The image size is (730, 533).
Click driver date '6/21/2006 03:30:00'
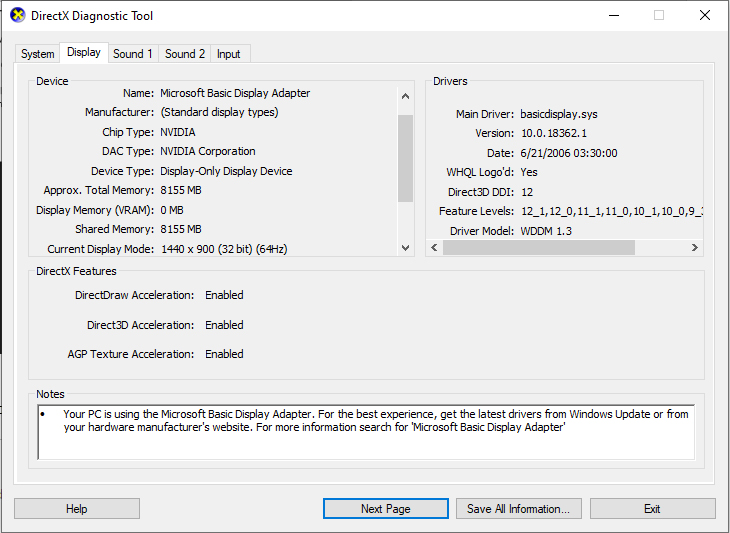(569, 153)
